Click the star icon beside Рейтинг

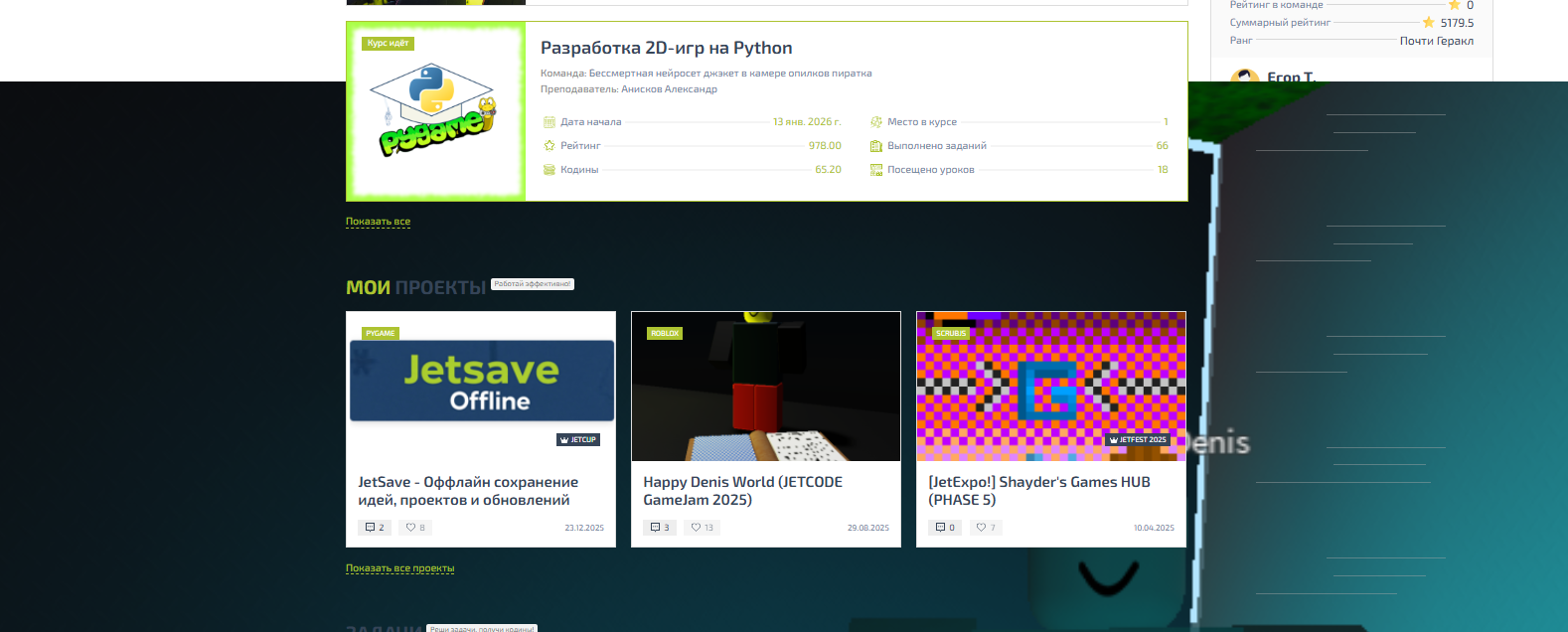(x=549, y=146)
